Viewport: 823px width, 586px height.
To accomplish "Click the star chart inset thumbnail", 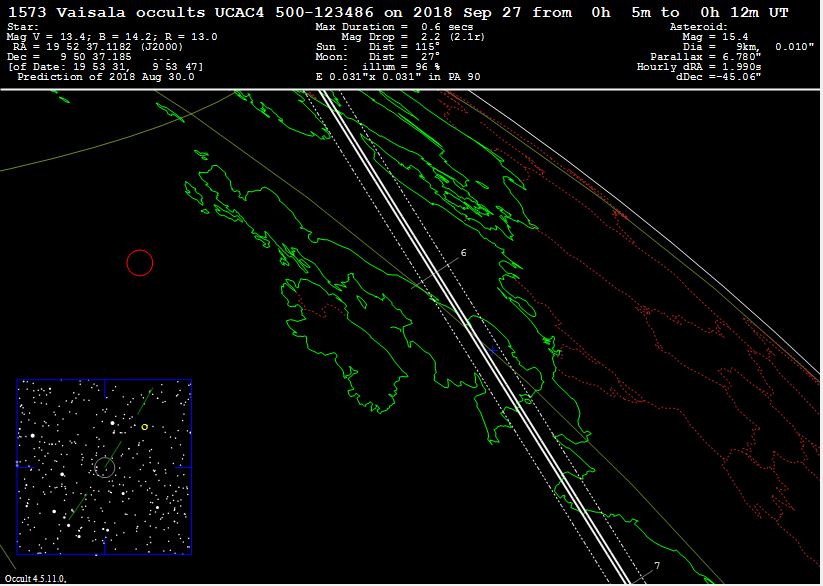I will 104,466.
